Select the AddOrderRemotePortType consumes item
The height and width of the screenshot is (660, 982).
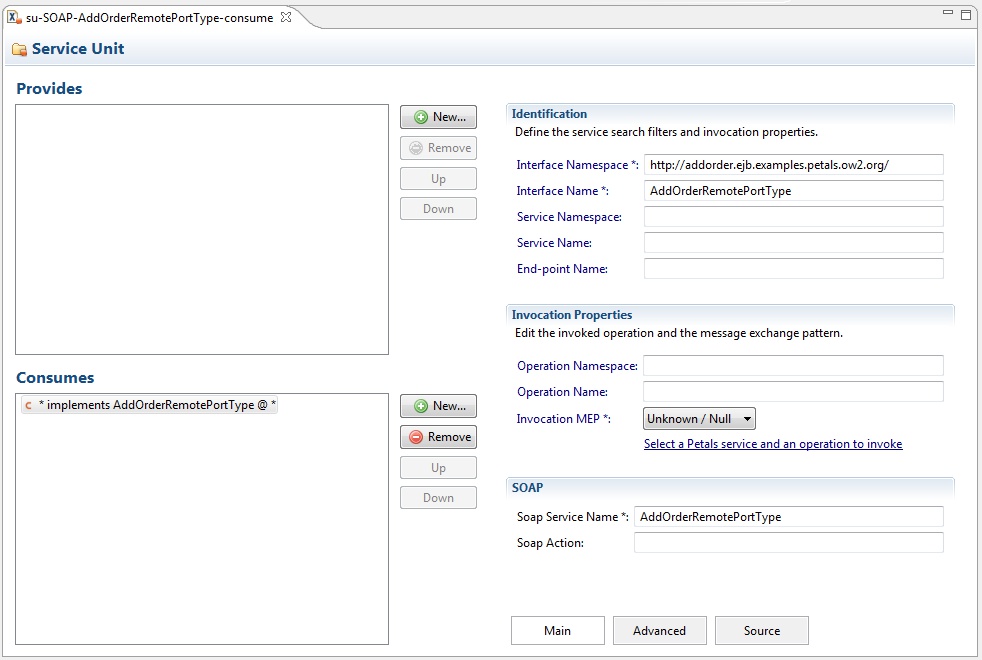coord(150,405)
